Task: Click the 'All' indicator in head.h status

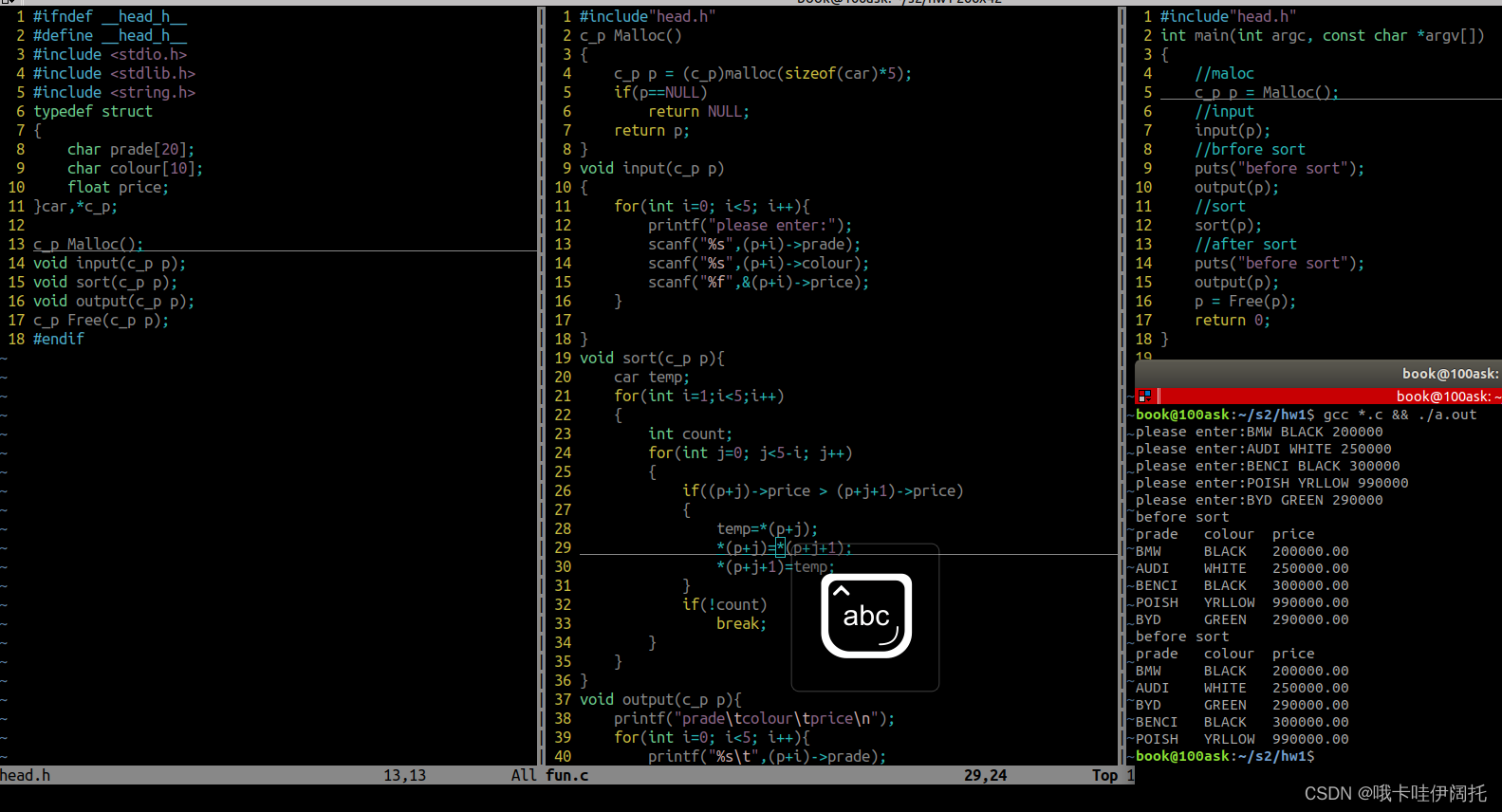Action: tap(524, 775)
